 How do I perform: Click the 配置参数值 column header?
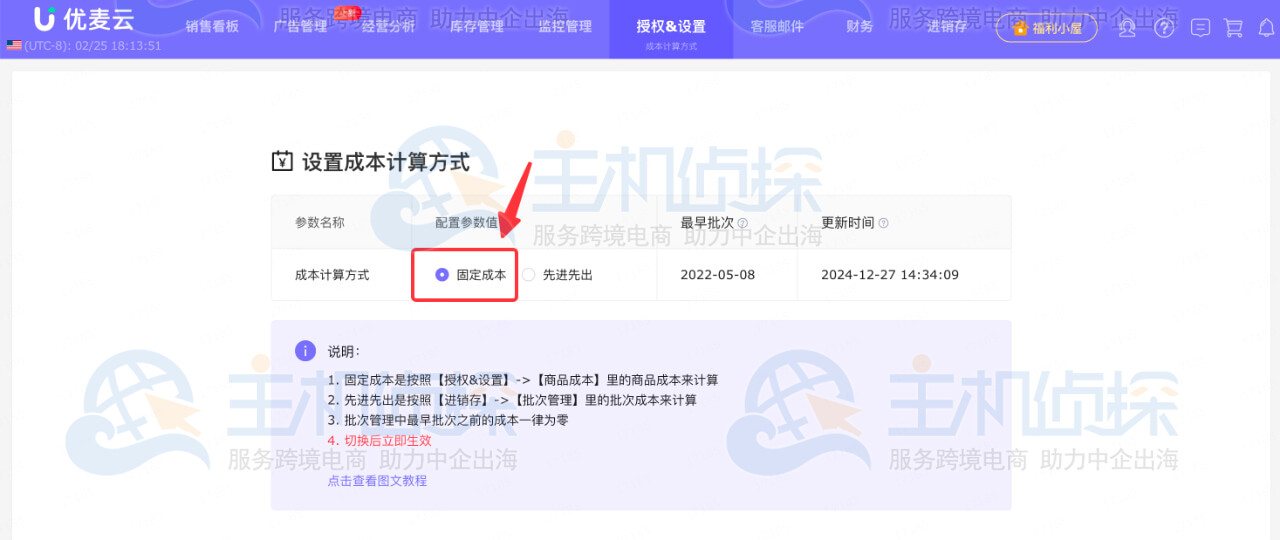click(x=466, y=223)
